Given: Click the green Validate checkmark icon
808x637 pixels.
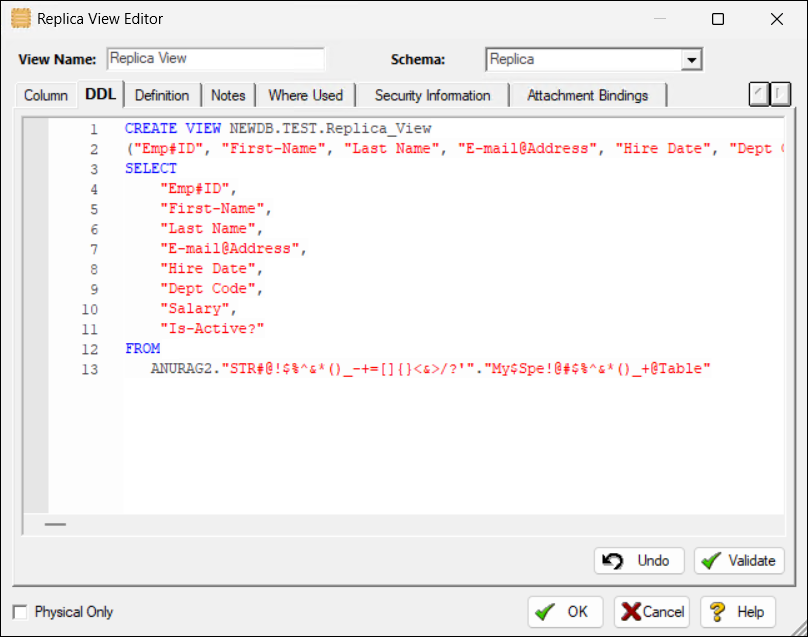Looking at the screenshot, I should click(x=712, y=561).
